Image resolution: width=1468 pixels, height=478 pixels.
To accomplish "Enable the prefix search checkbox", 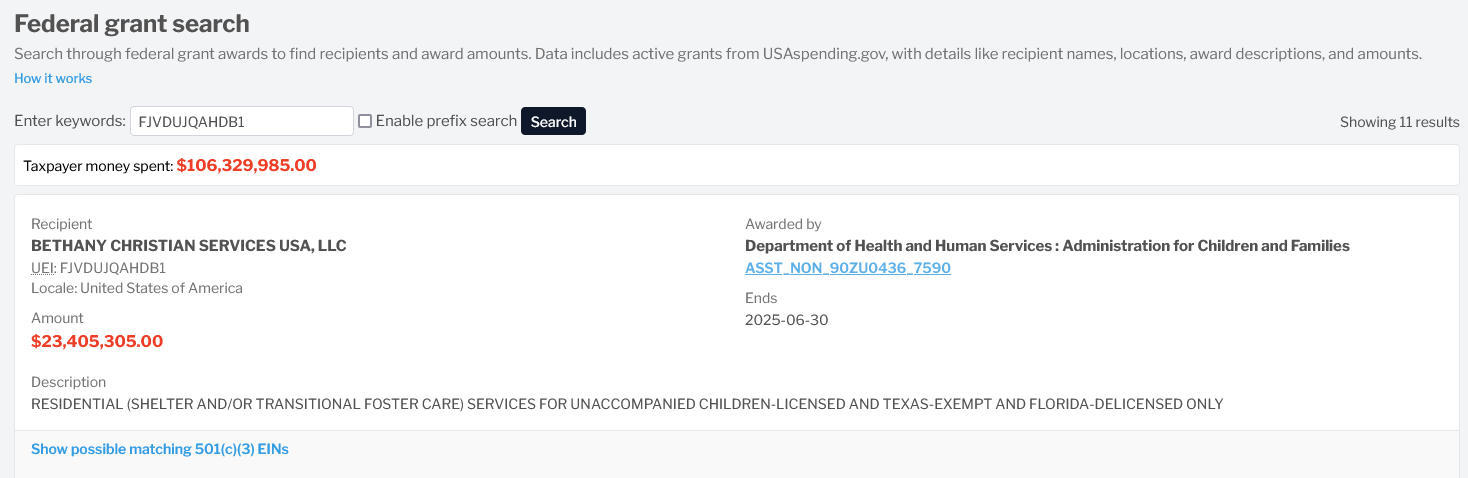I will point(365,121).
